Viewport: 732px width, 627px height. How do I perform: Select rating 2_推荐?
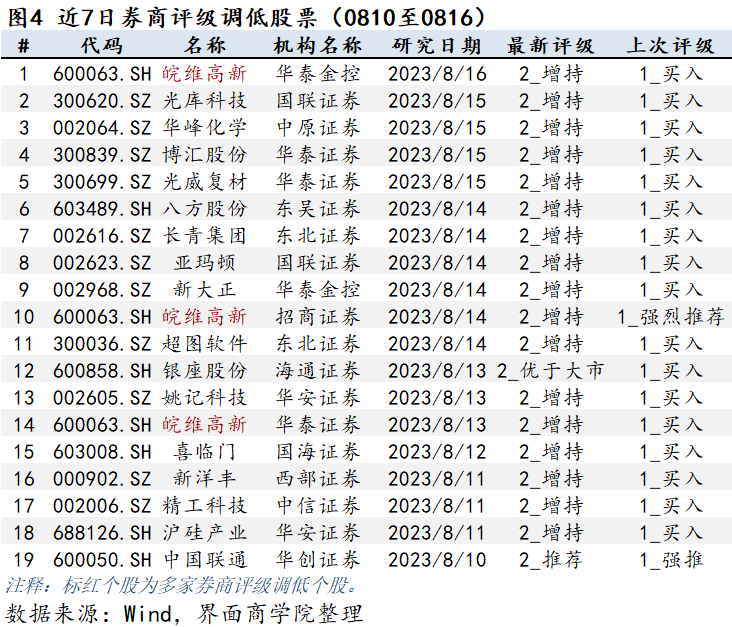pos(551,560)
